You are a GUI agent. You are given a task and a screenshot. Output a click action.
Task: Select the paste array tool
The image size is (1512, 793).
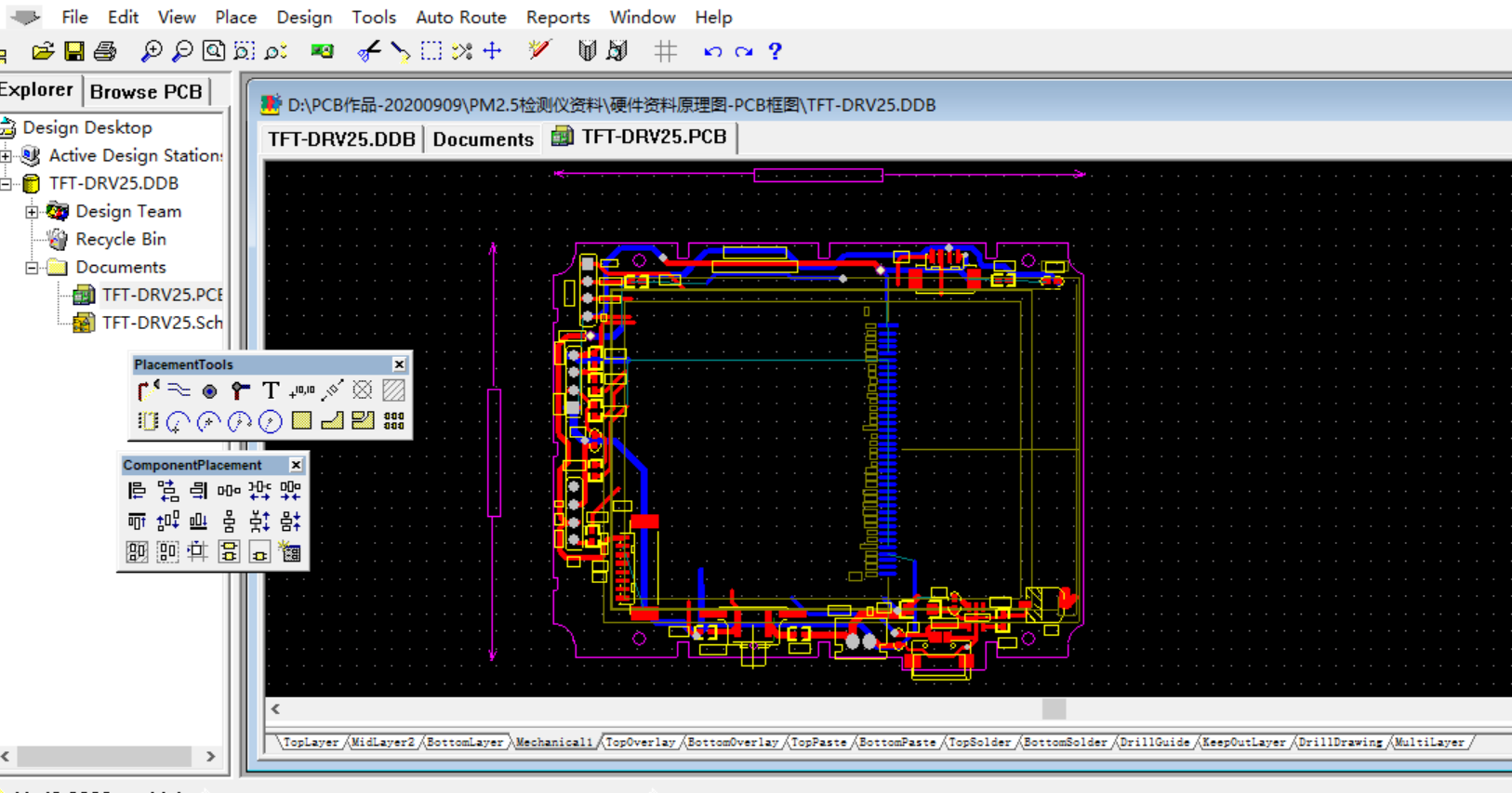394,421
